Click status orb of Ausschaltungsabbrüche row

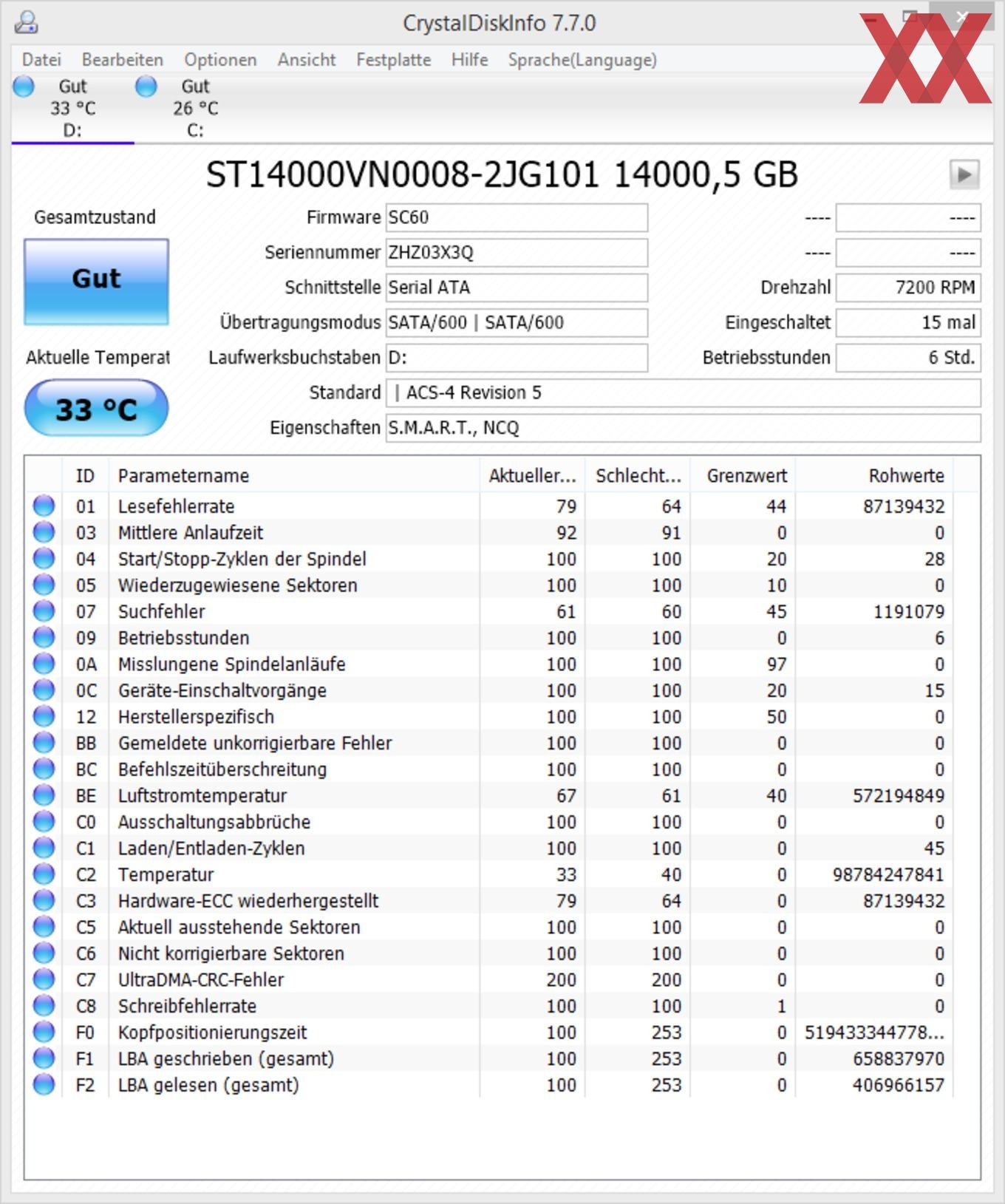pos(44,821)
